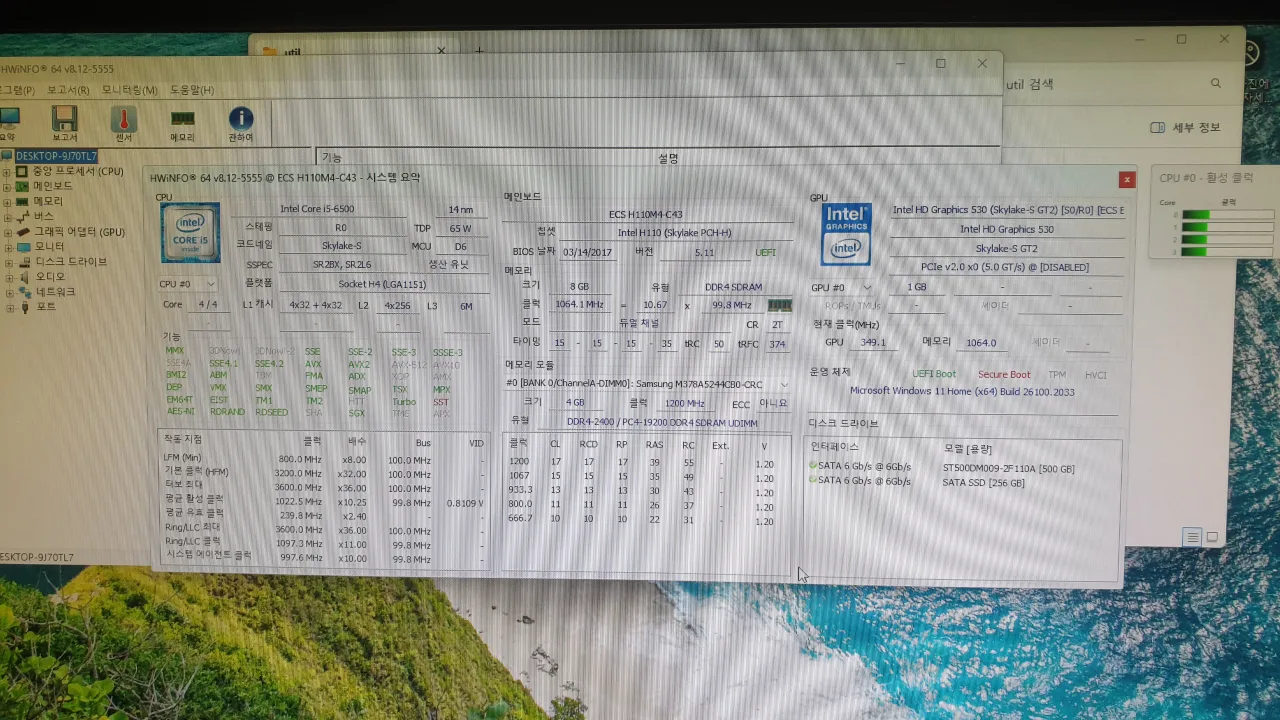This screenshot has width=1280, height=720.
Task: Switch to large icons view in util window
Action: click(1212, 537)
